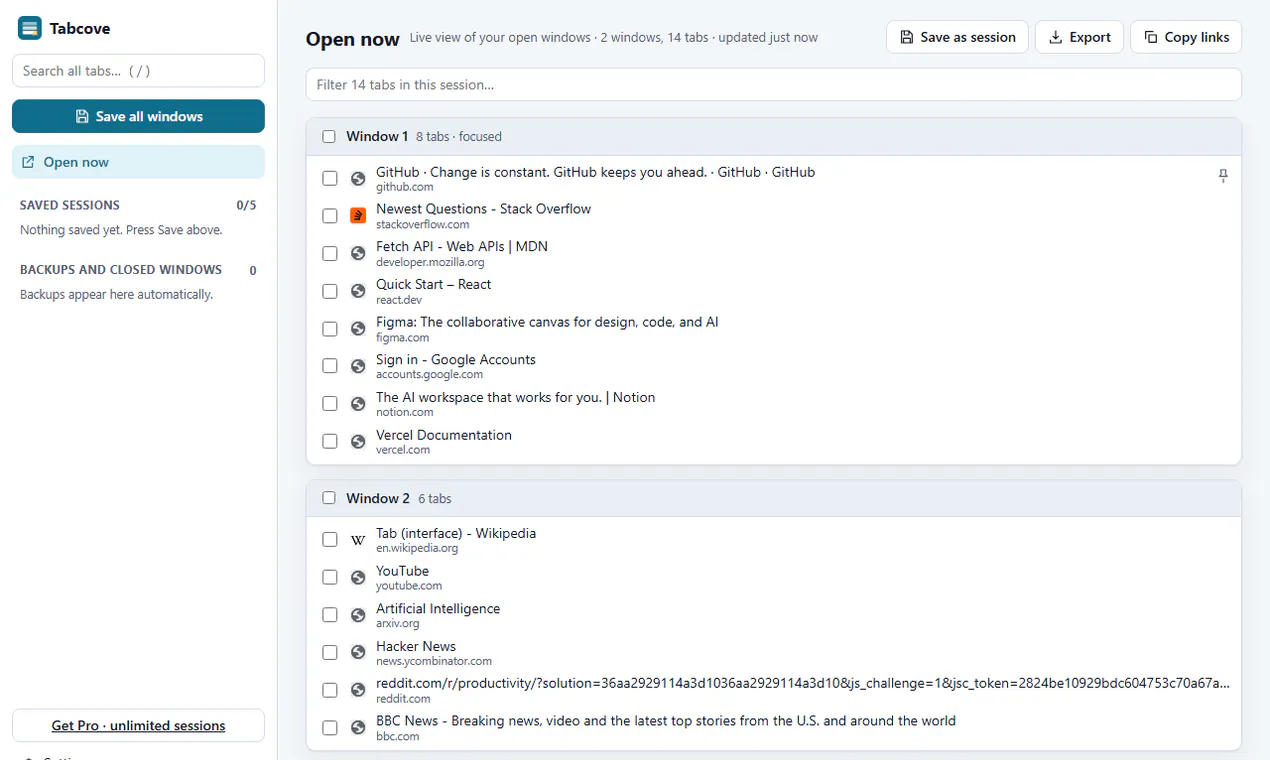Click the globe icon beside Sign in - Google Accounts
The height and width of the screenshot is (760, 1270).
[x=358, y=366]
